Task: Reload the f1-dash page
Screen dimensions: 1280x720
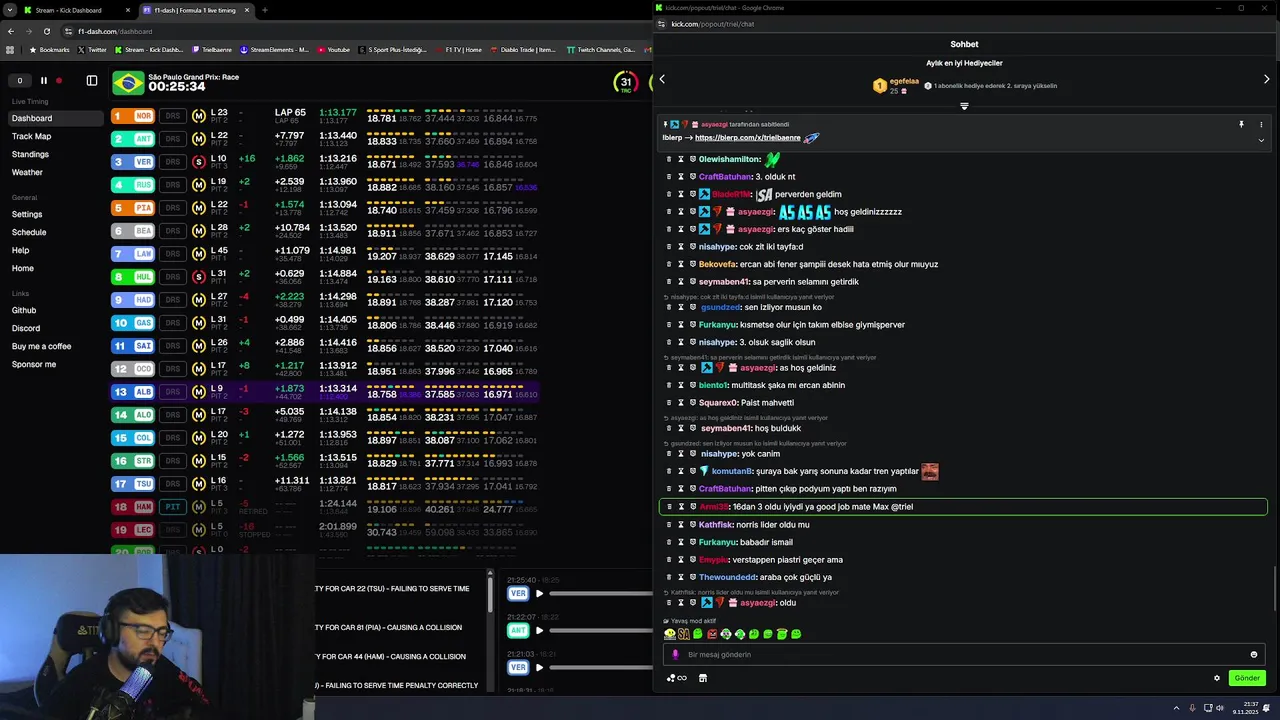Action: coord(46,31)
